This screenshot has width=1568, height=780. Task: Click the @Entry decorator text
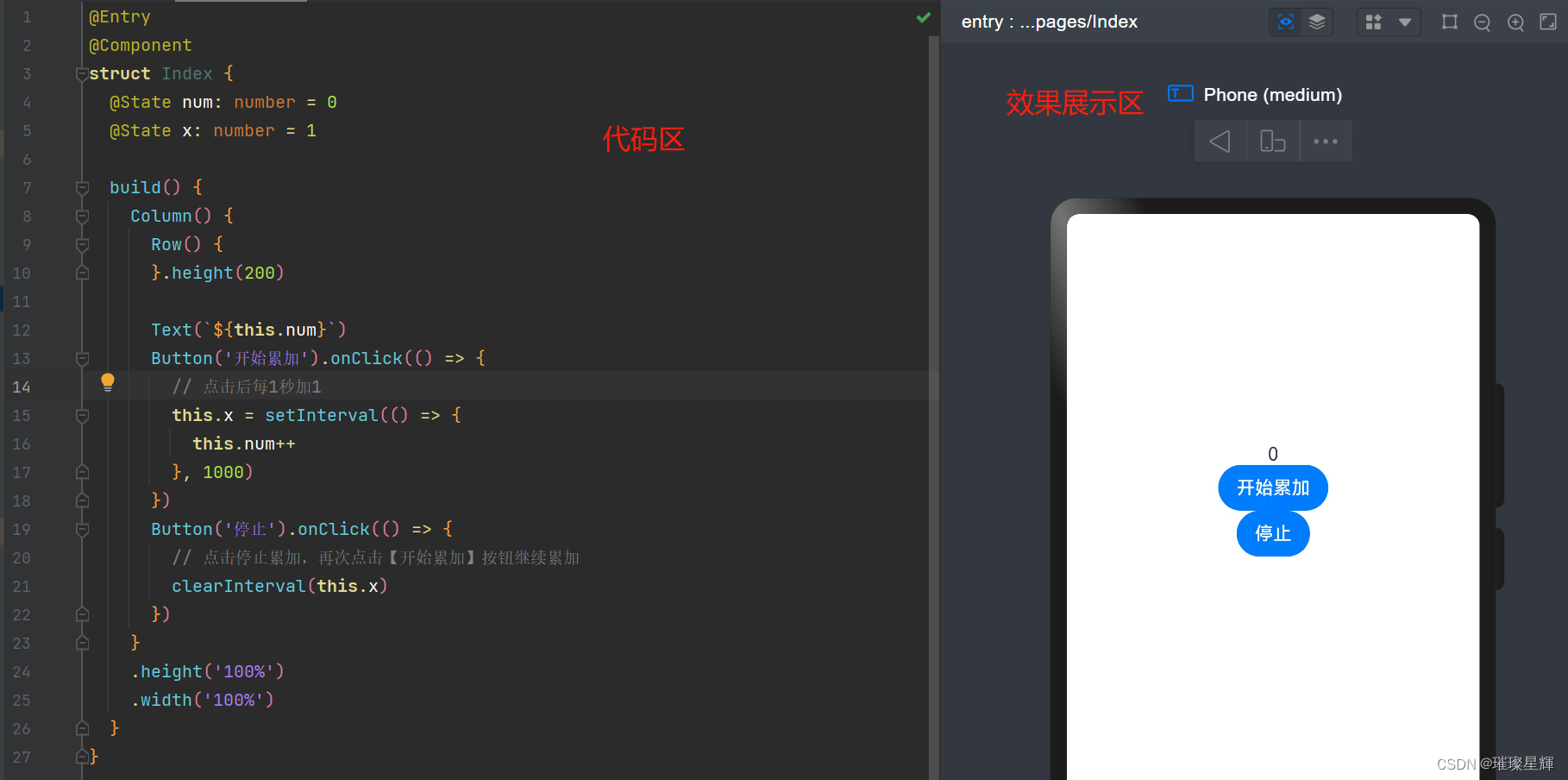click(x=119, y=16)
